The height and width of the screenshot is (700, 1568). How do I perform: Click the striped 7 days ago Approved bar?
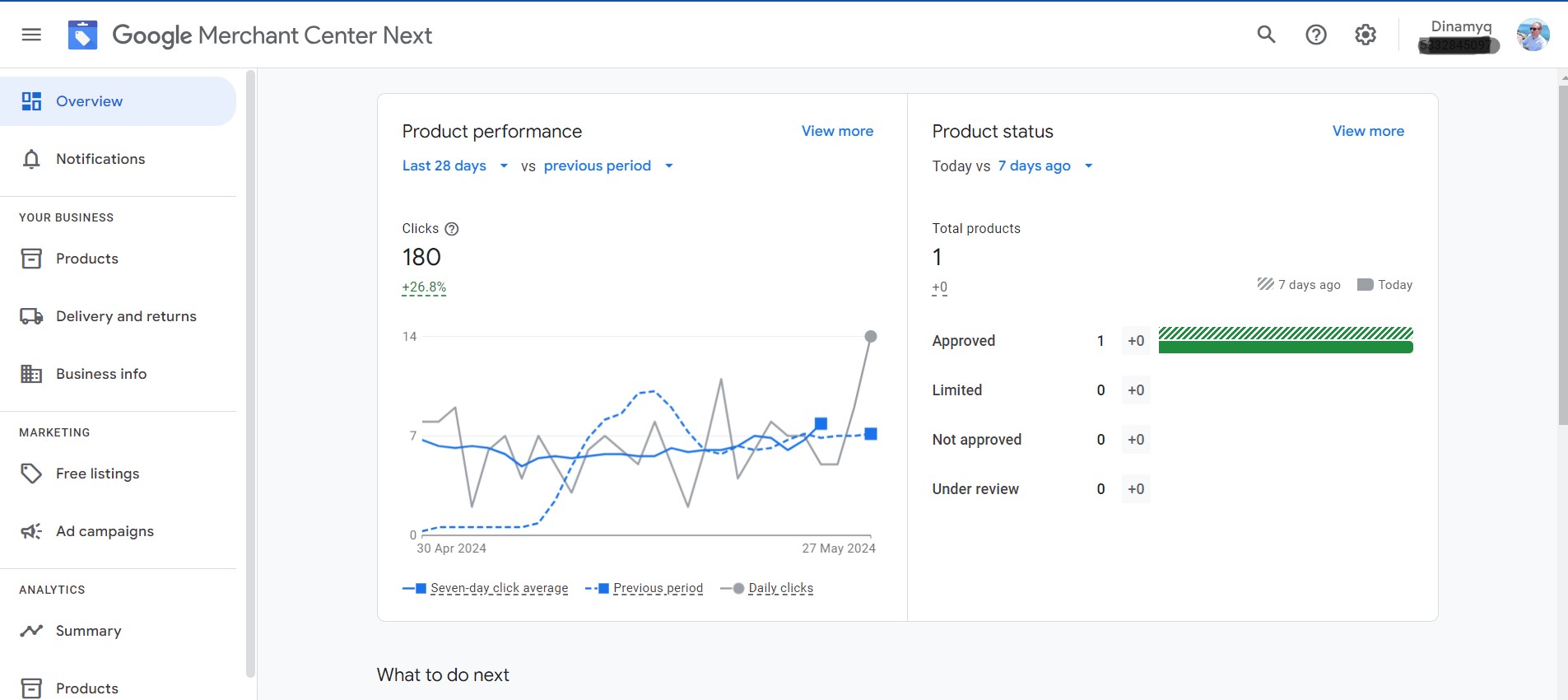click(1286, 333)
